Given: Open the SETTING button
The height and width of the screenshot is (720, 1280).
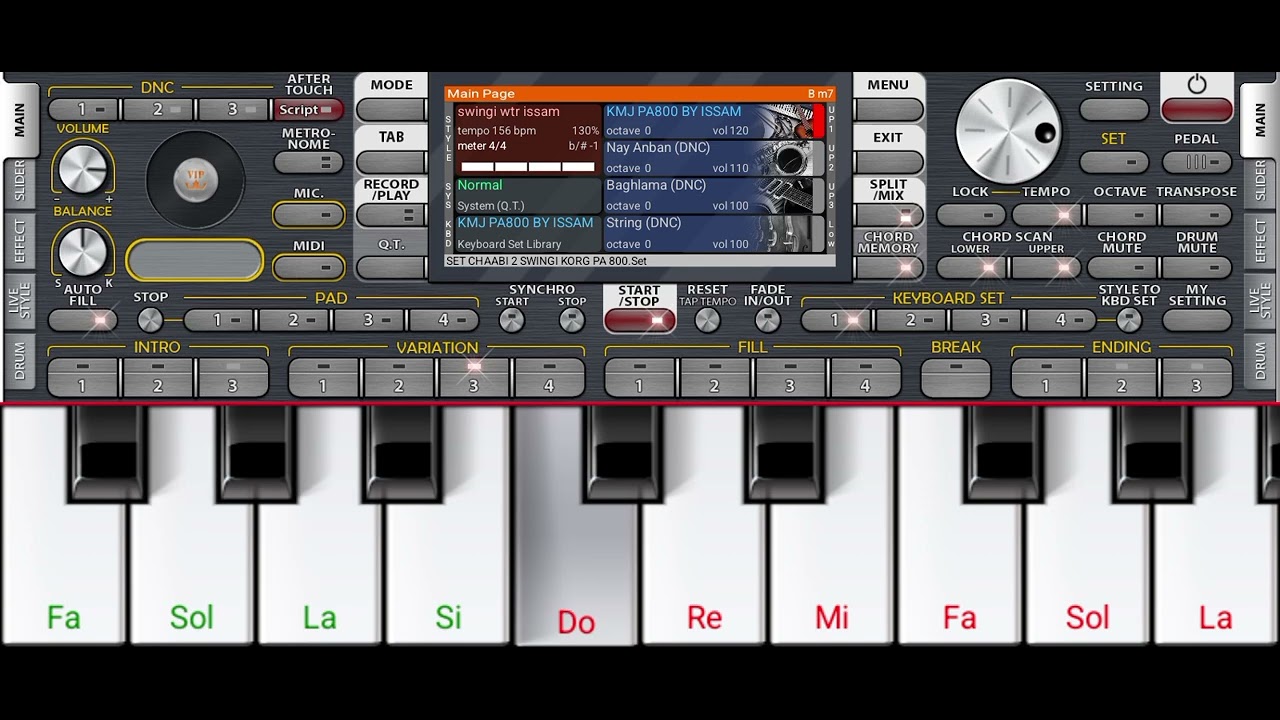Looking at the screenshot, I should (1114, 110).
